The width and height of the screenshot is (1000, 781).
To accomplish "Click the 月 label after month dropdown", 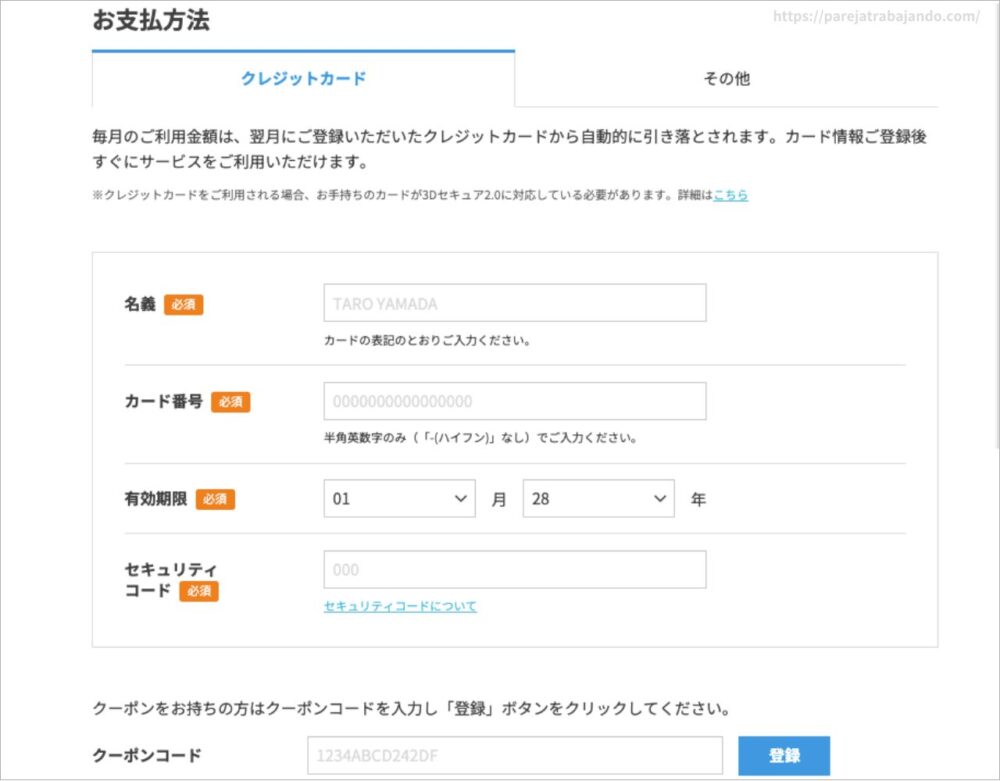I will point(499,499).
